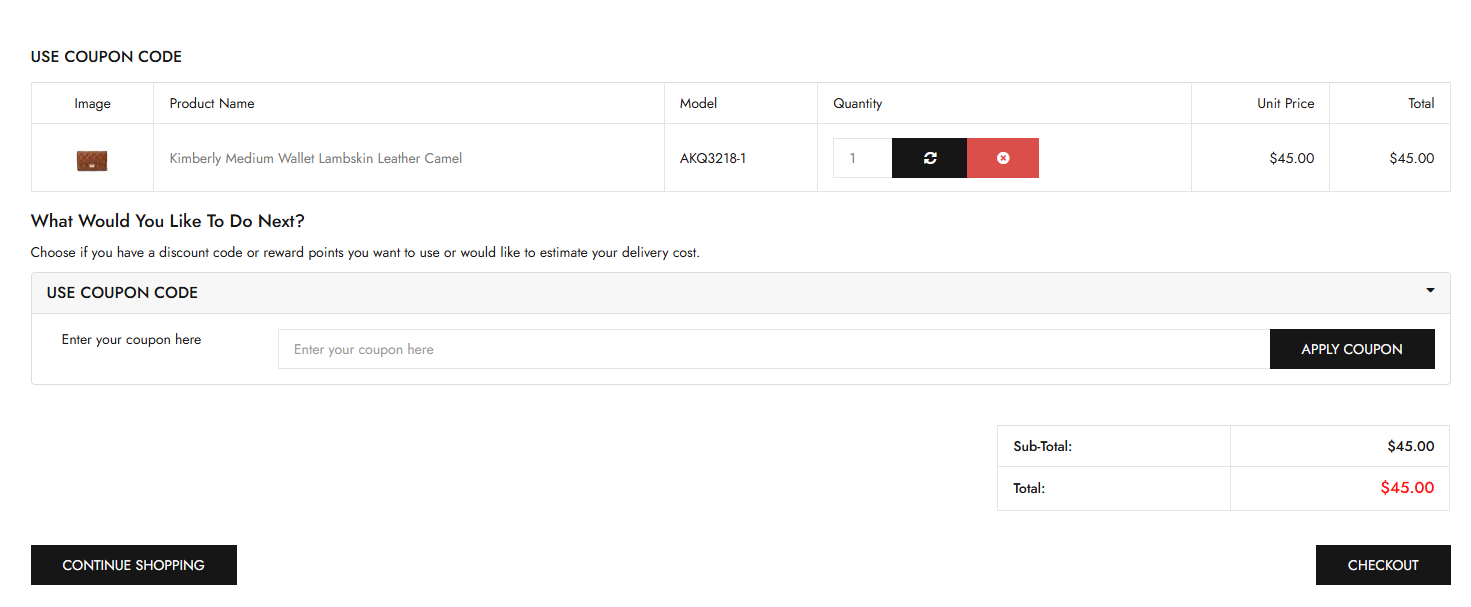The width and height of the screenshot is (1471, 607).
Task: Open Kimberly Medium Wallet product link
Action: (316, 158)
